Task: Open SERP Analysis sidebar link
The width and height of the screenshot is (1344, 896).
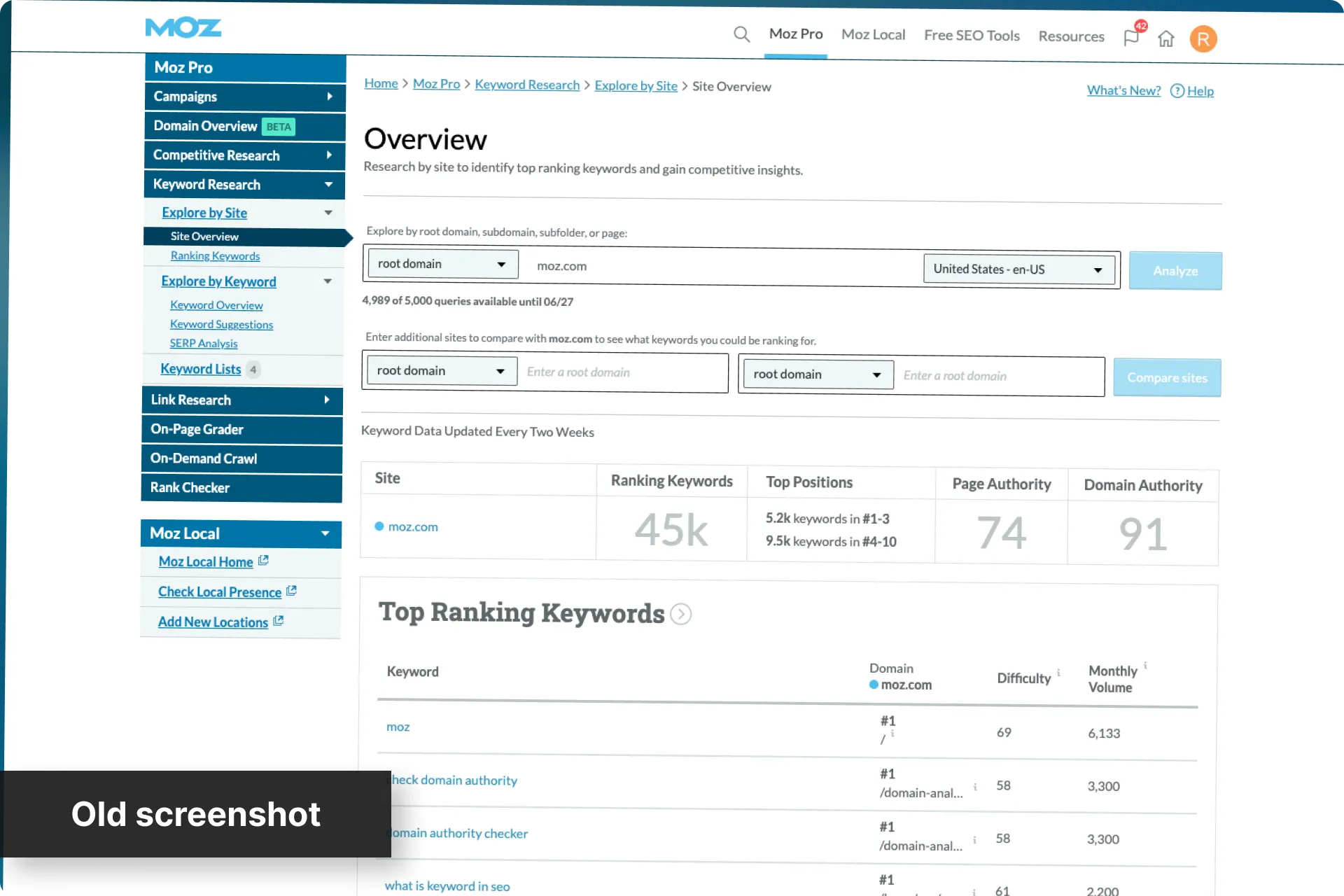Action: (x=204, y=343)
